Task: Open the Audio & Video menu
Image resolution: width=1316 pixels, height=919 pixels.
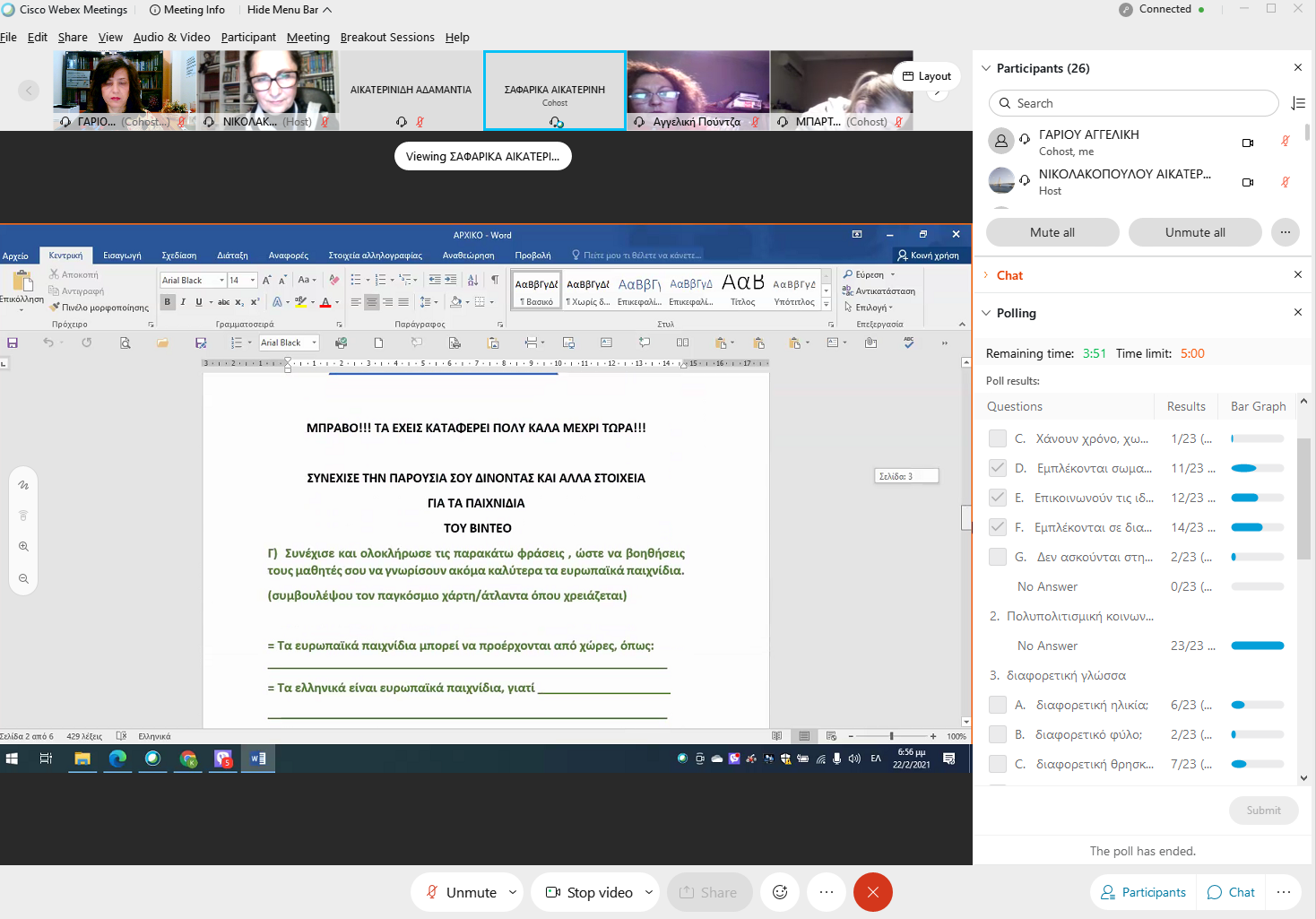Action: click(x=171, y=37)
